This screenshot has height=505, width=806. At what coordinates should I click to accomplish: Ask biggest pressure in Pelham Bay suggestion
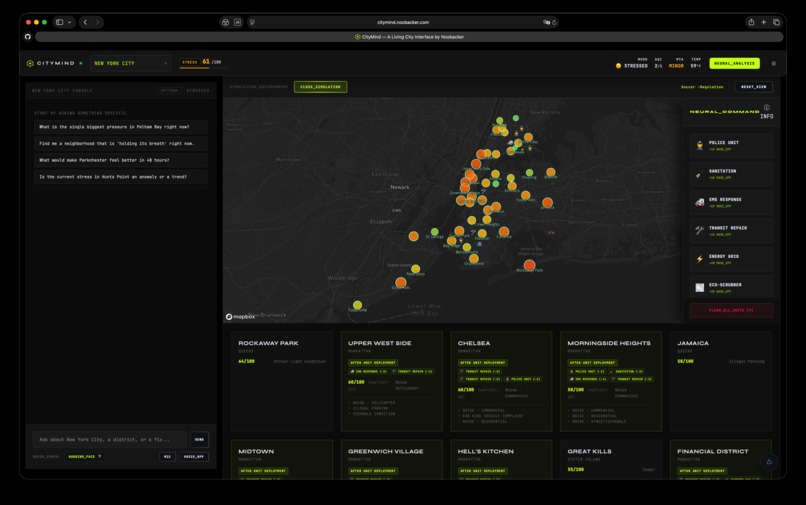pos(121,127)
